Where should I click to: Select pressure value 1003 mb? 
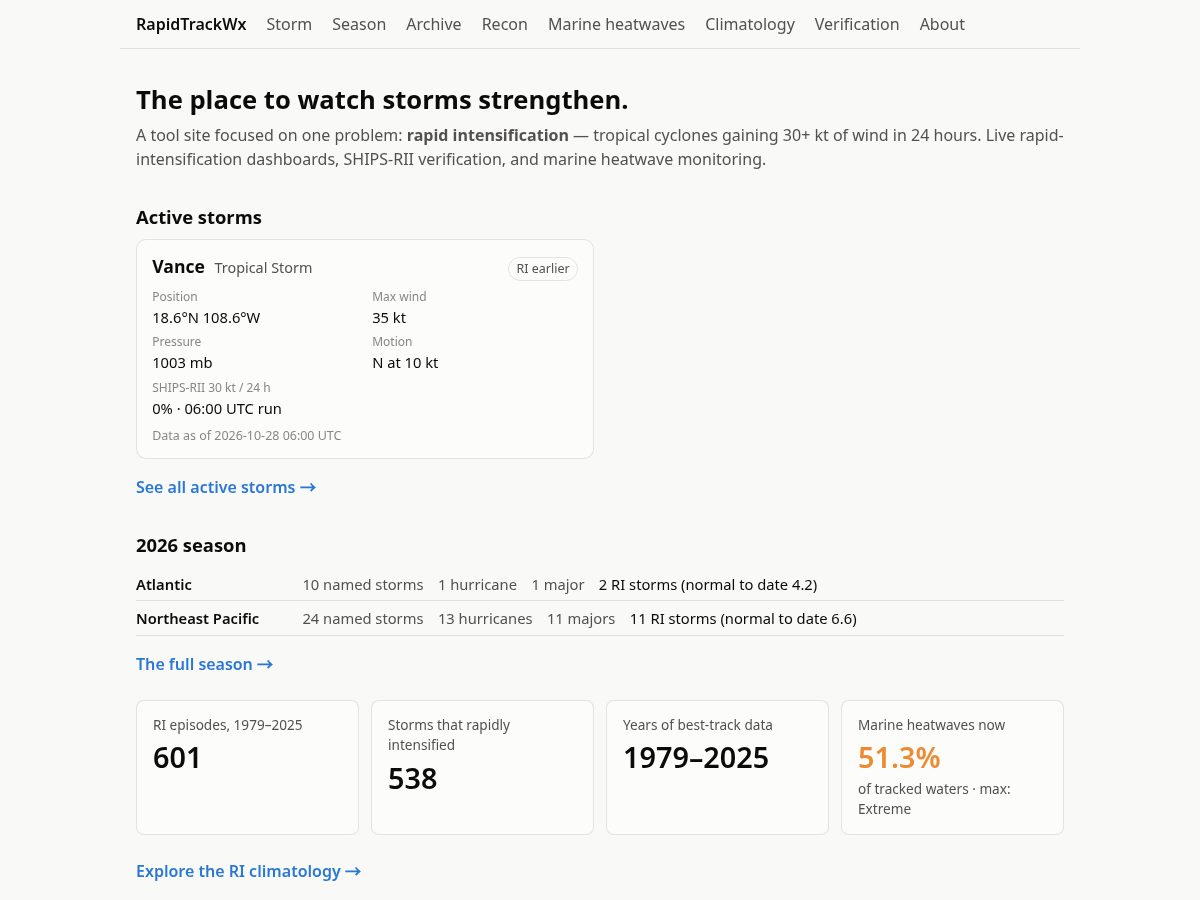[x=182, y=363]
